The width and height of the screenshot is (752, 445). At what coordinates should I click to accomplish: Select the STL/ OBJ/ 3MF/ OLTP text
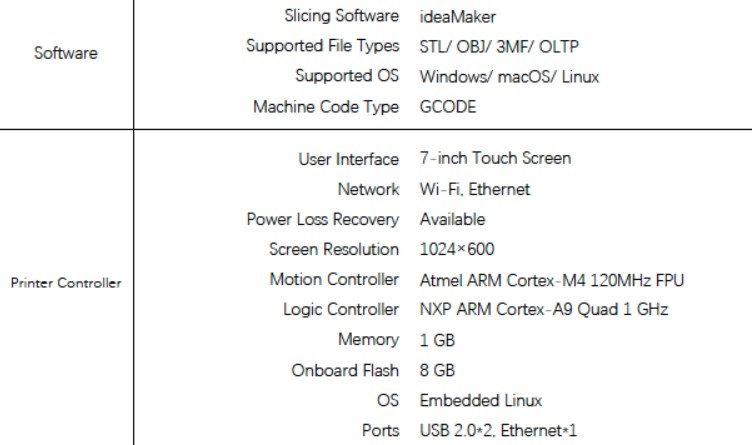point(499,47)
